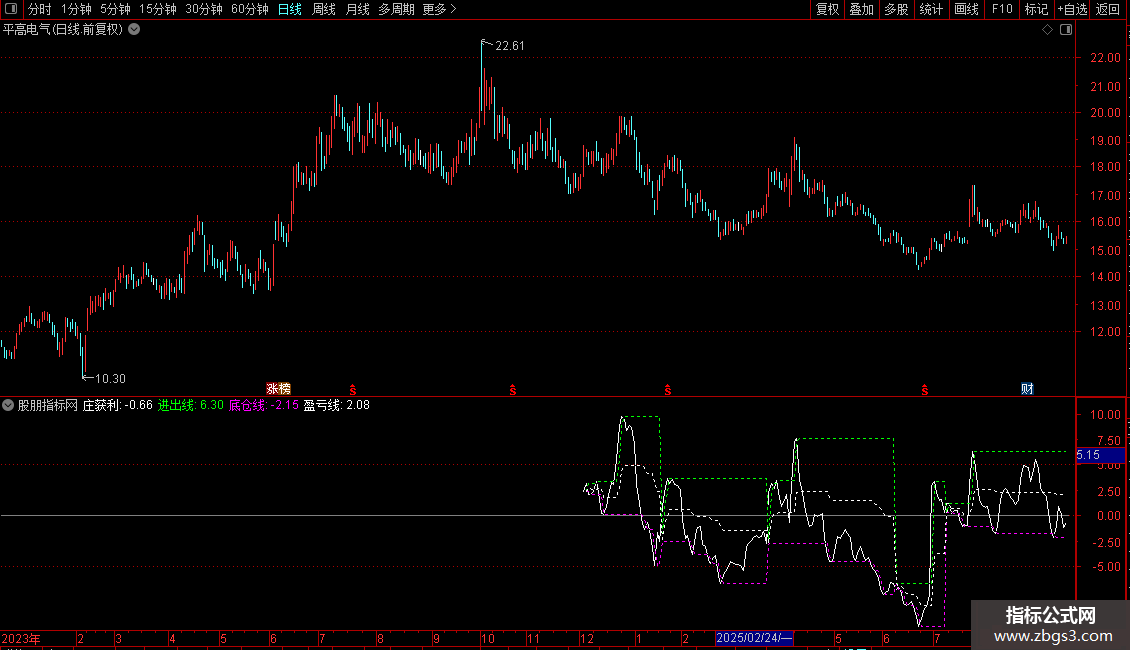Image resolution: width=1130 pixels, height=650 pixels.
Task: Click the 盈亏线 indicator value
Action: [x=337, y=405]
